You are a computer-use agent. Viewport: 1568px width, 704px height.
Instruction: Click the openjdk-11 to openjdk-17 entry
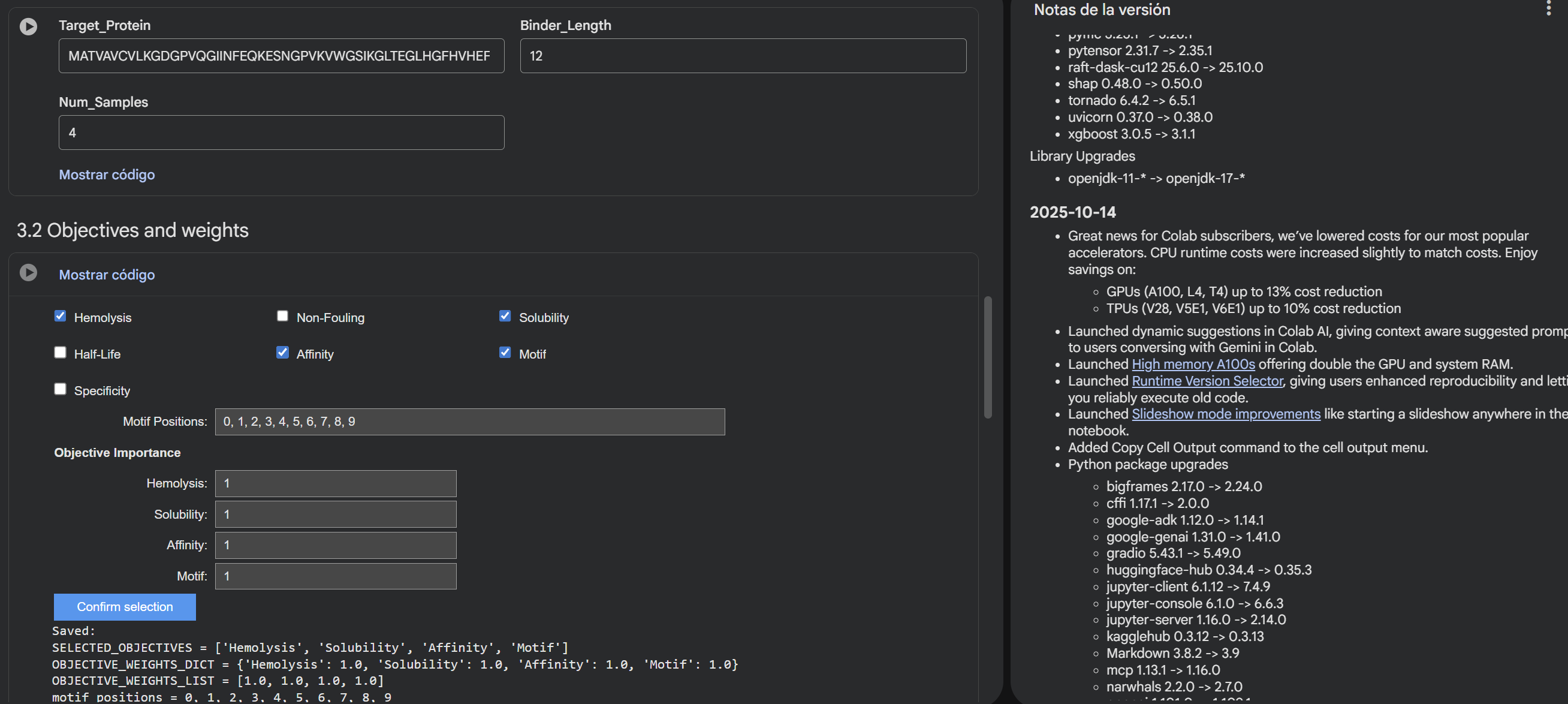[1156, 179]
